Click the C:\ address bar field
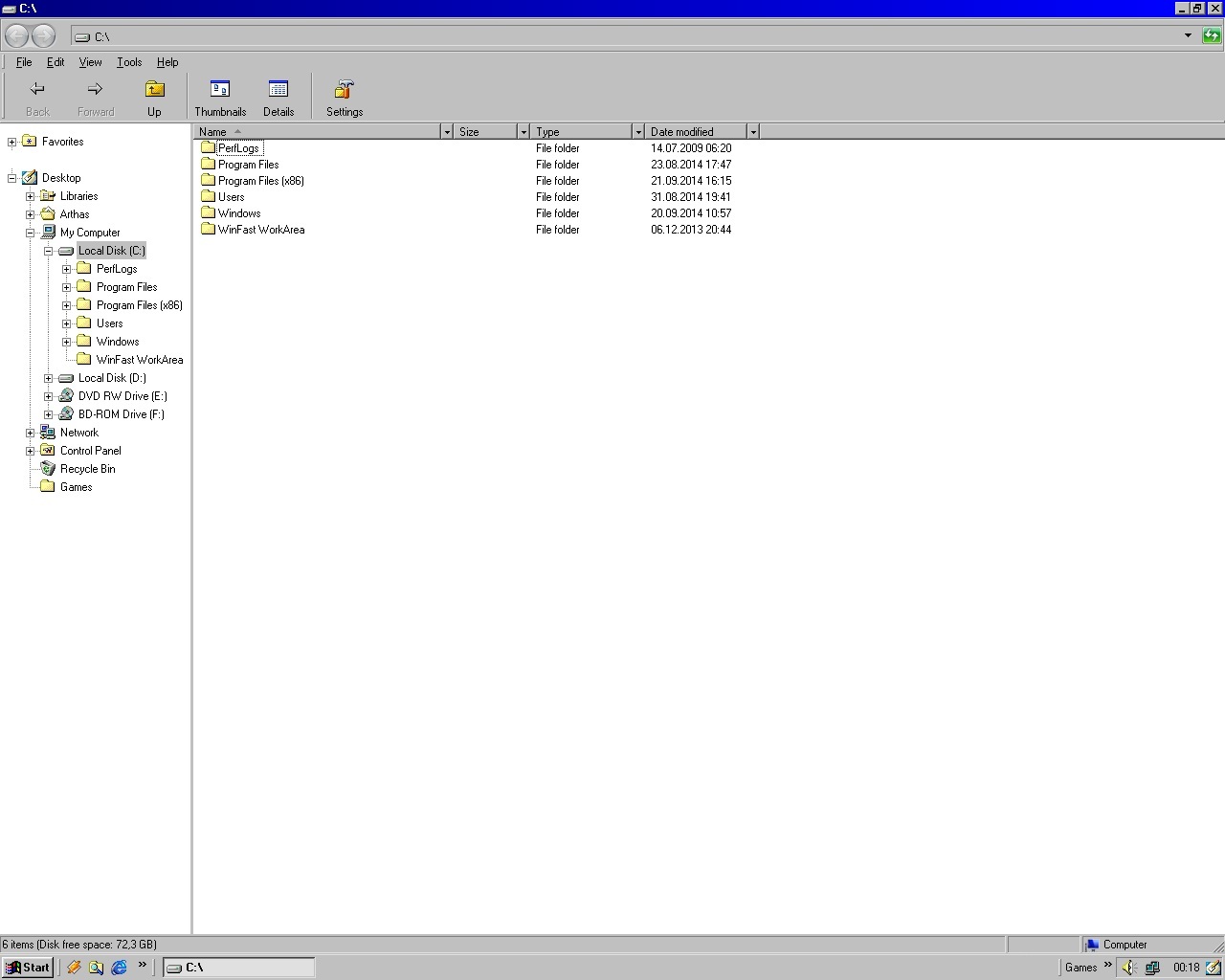The height and width of the screenshot is (980, 1225). pos(627,36)
